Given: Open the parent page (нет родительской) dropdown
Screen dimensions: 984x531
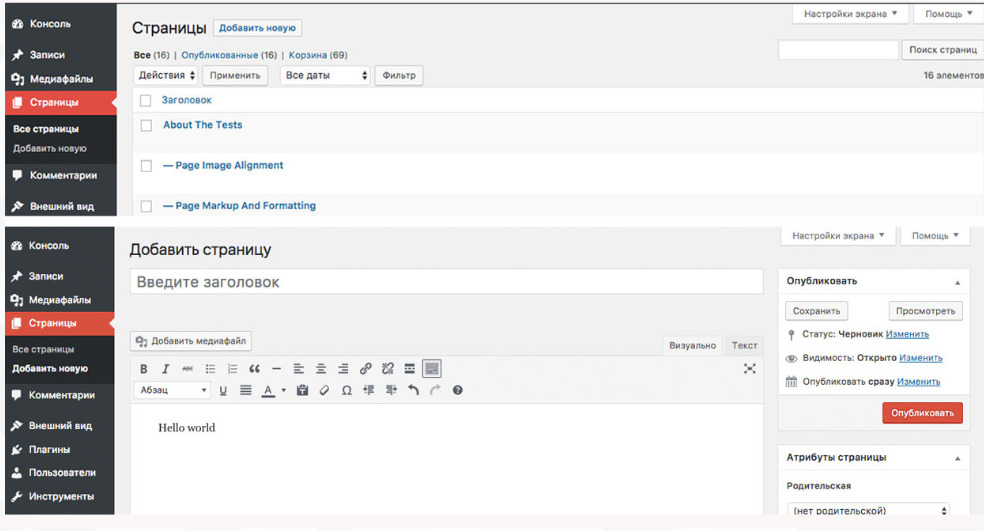Looking at the screenshot, I should coord(869,510).
